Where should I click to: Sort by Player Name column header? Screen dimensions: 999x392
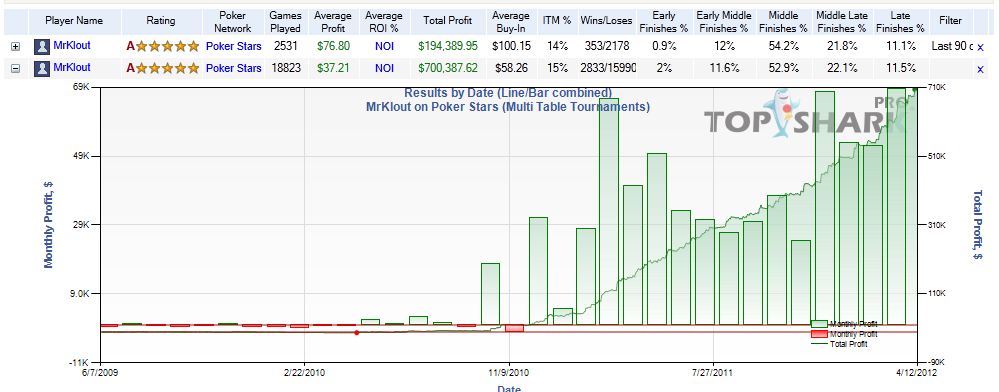75,21
